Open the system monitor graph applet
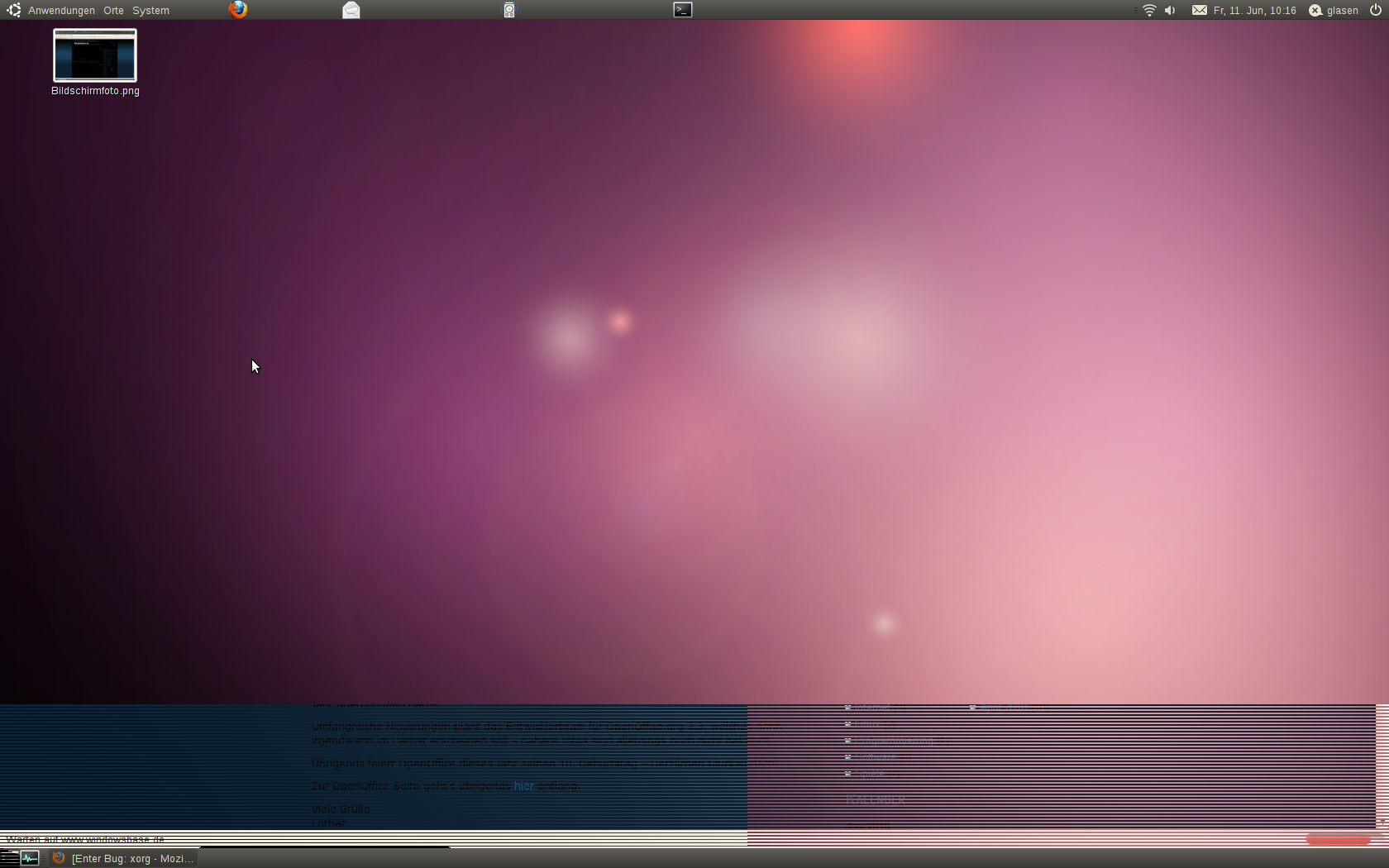Image resolution: width=1389 pixels, height=868 pixels. pos(30,858)
